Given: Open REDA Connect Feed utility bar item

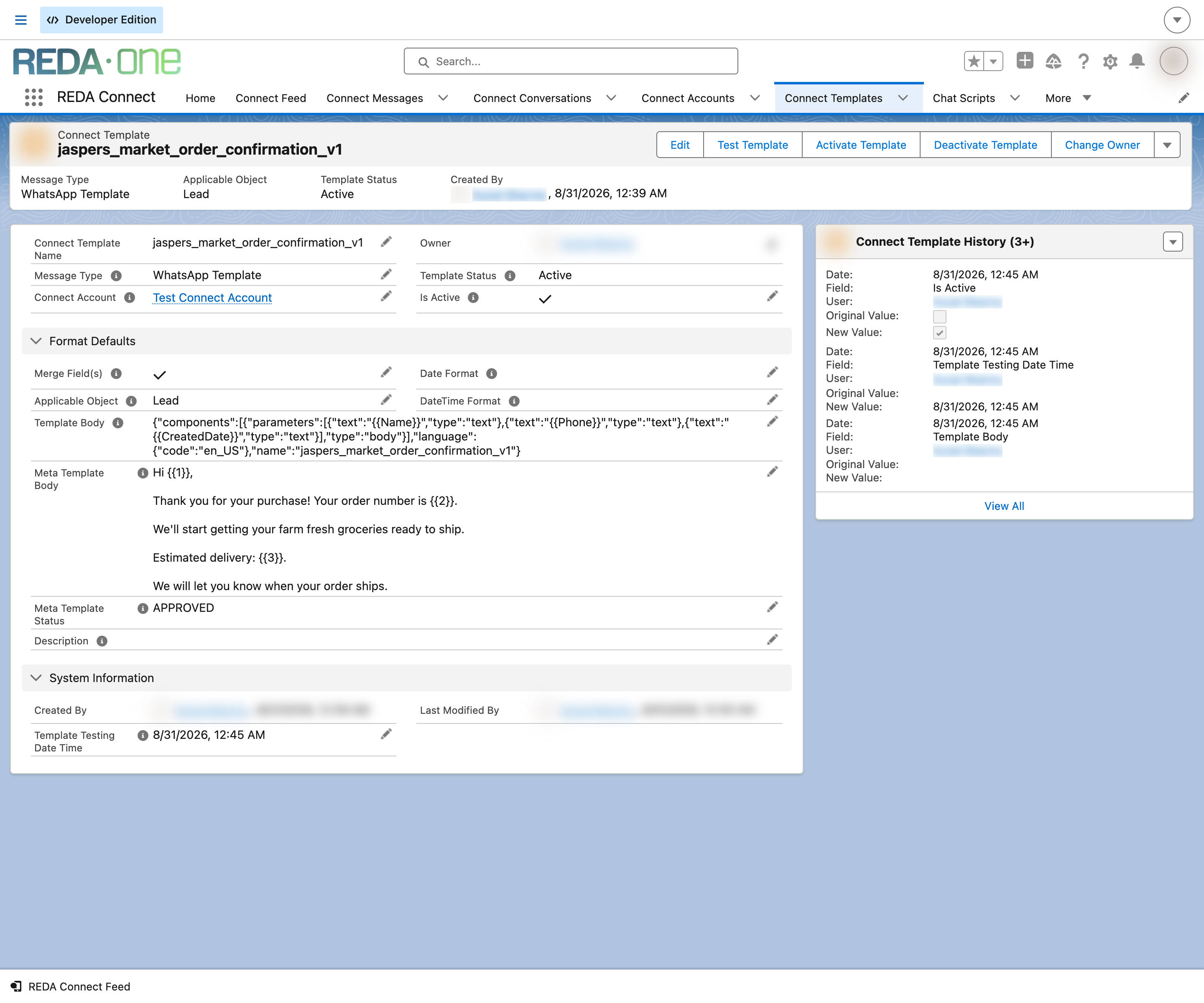Looking at the screenshot, I should (71, 986).
